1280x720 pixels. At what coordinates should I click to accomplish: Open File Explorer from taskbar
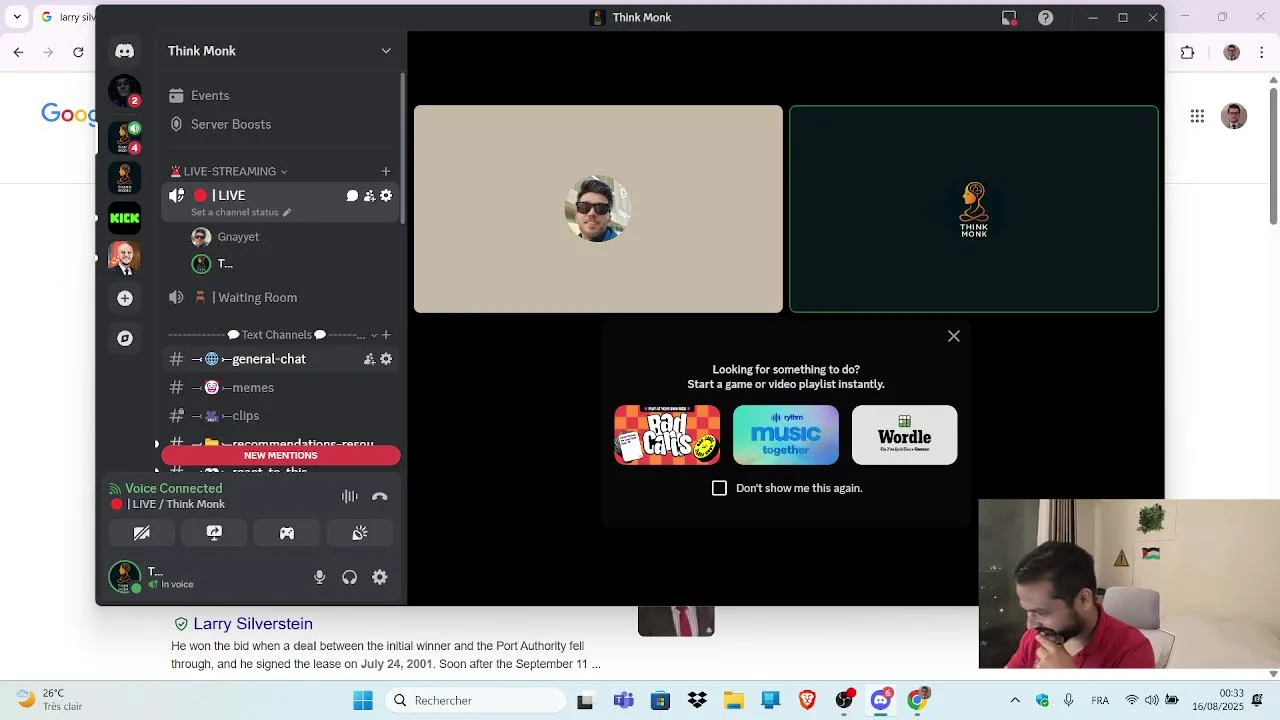pyautogui.click(x=734, y=700)
